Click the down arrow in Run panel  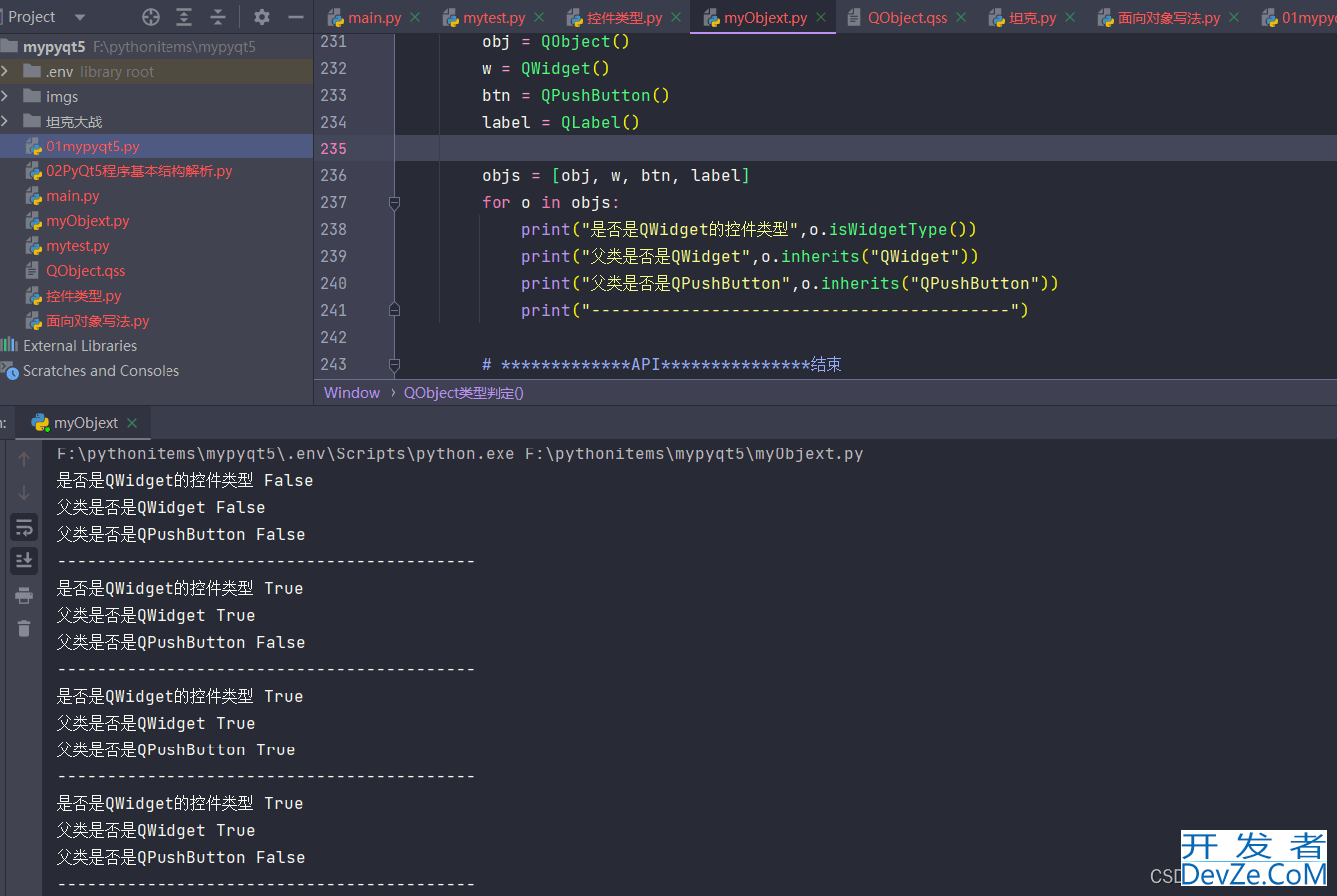[x=24, y=493]
